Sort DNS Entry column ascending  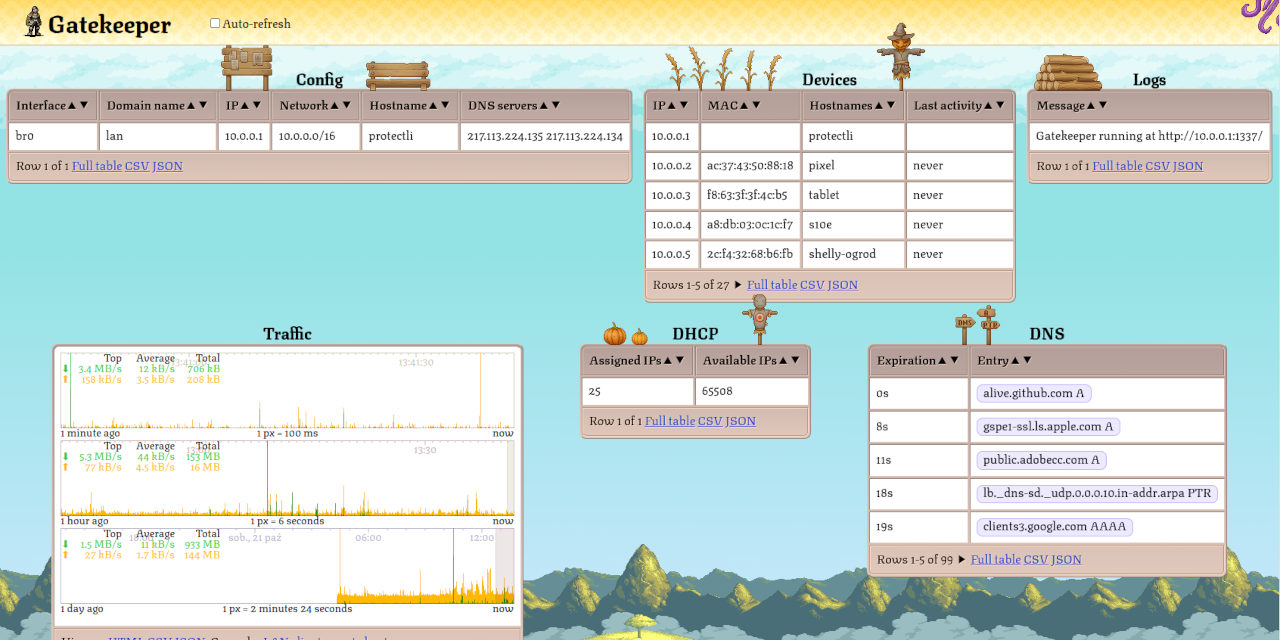click(1015, 360)
